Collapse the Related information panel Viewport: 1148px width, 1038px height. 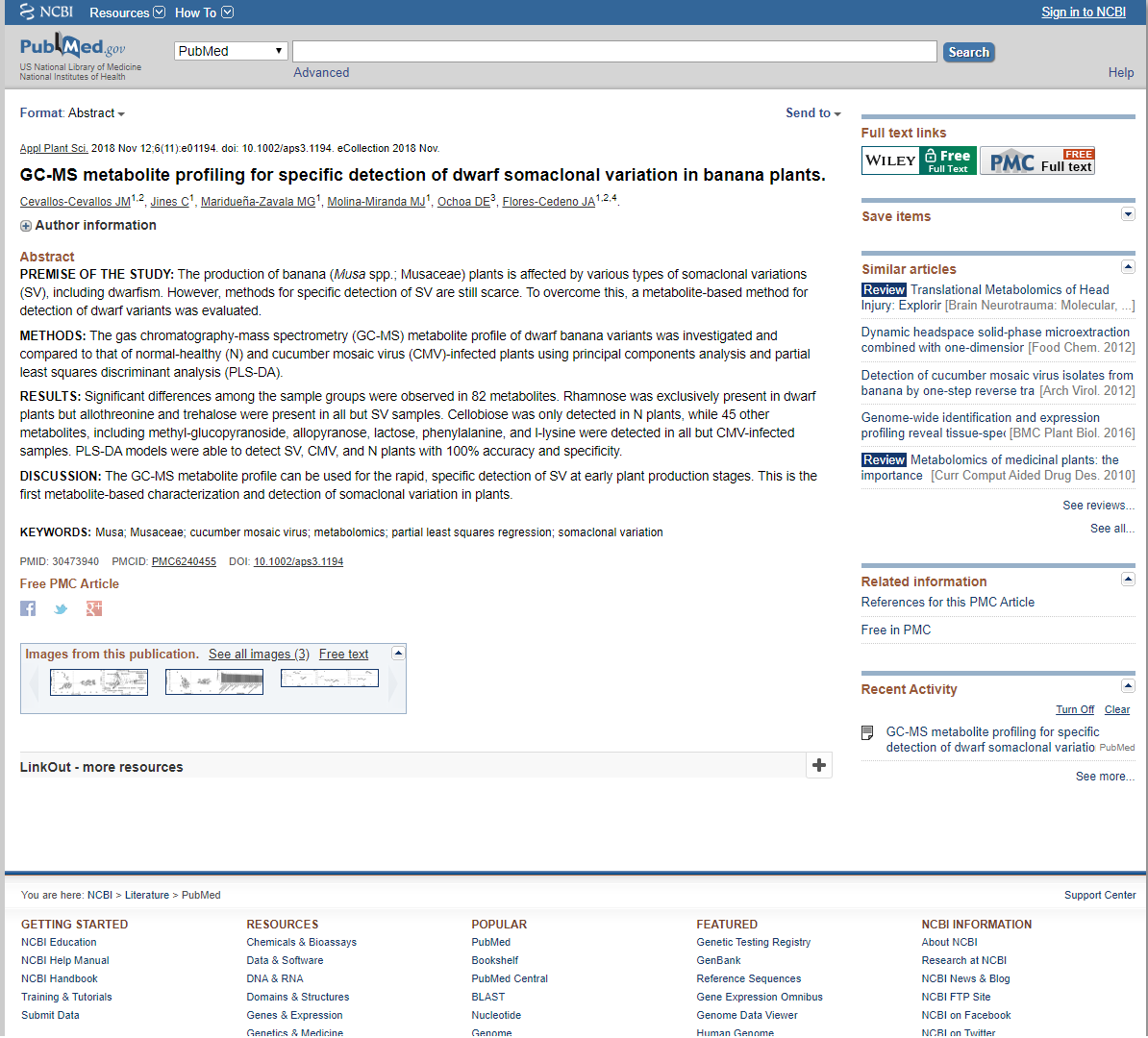coord(1128,580)
